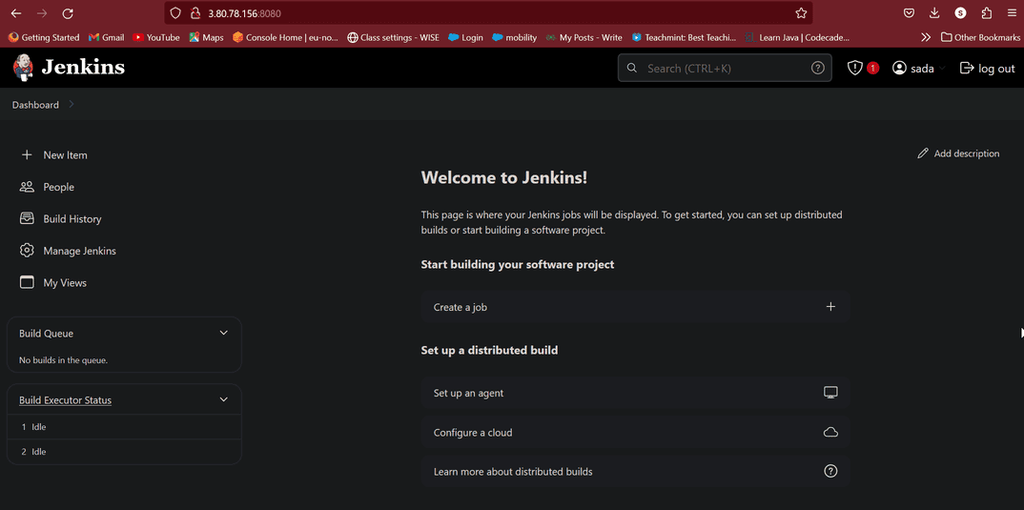Open the Getting Started bookmark
This screenshot has height=510, width=1024.
point(44,37)
